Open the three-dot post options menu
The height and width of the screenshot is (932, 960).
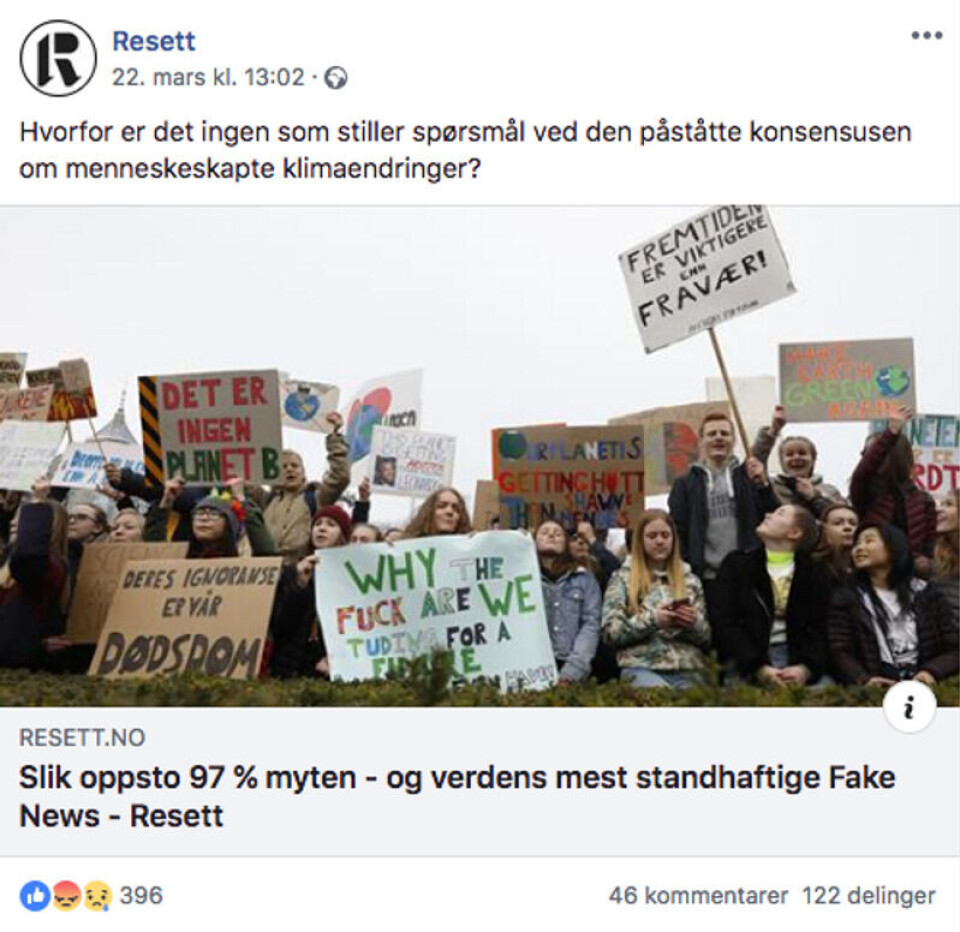927,35
